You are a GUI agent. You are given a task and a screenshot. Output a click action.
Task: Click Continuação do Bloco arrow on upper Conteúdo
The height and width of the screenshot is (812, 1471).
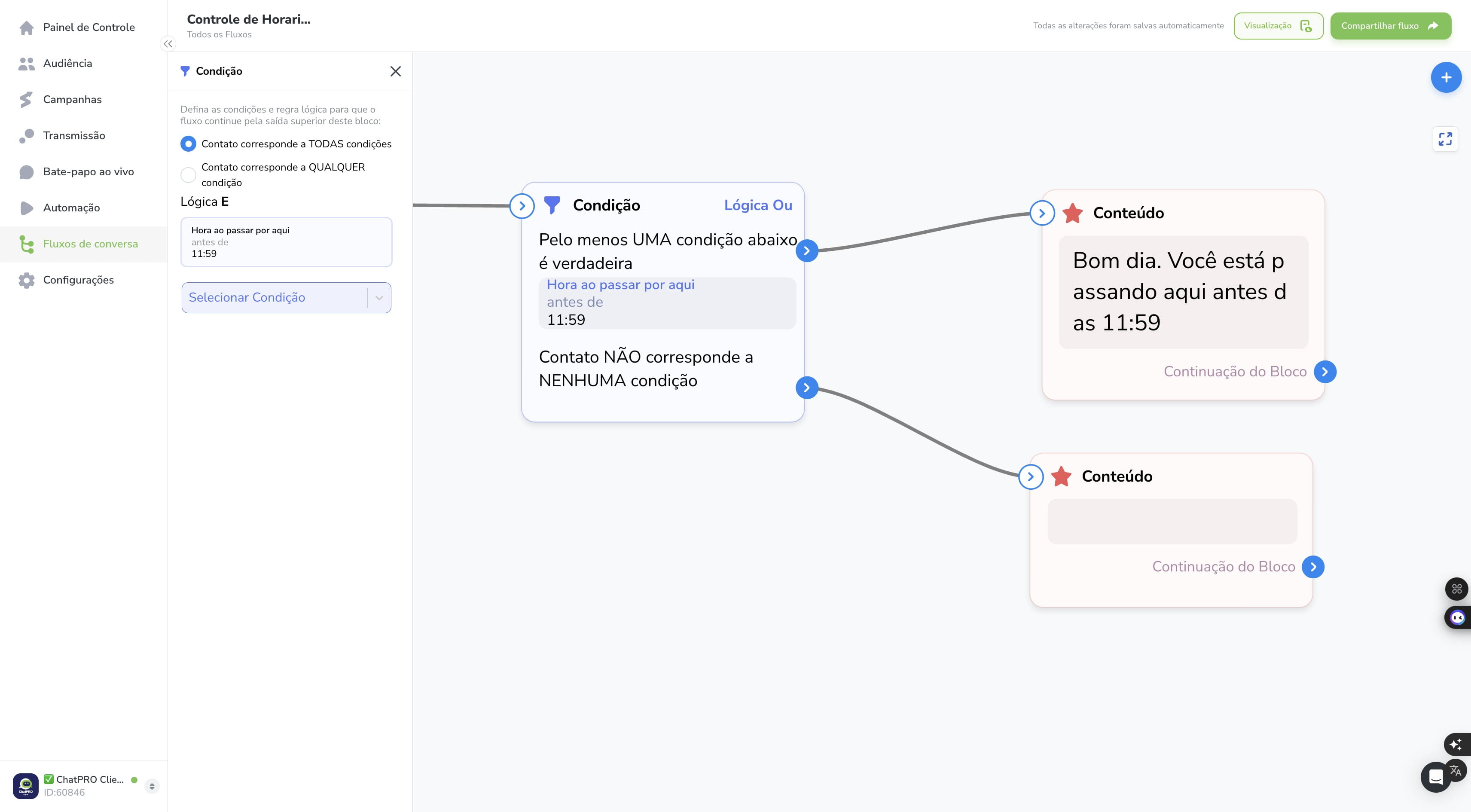[x=1325, y=372]
